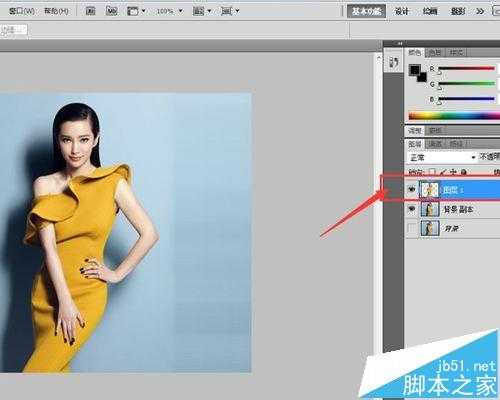Switch to the 蒙版 masks tab
The height and width of the screenshot is (400, 500).
point(435,131)
